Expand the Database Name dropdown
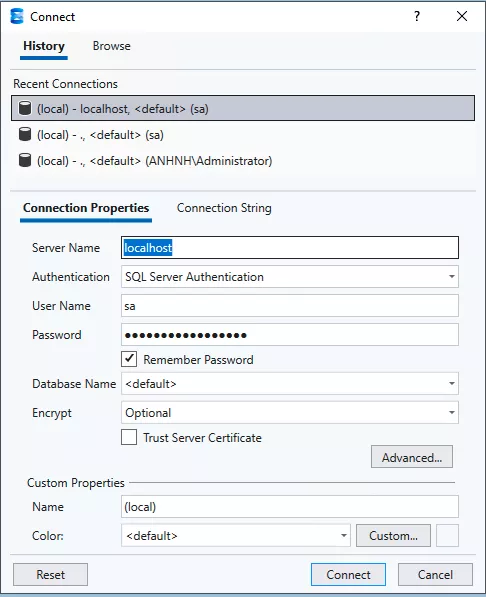Viewport: 486px width, 597px height. pos(290,384)
